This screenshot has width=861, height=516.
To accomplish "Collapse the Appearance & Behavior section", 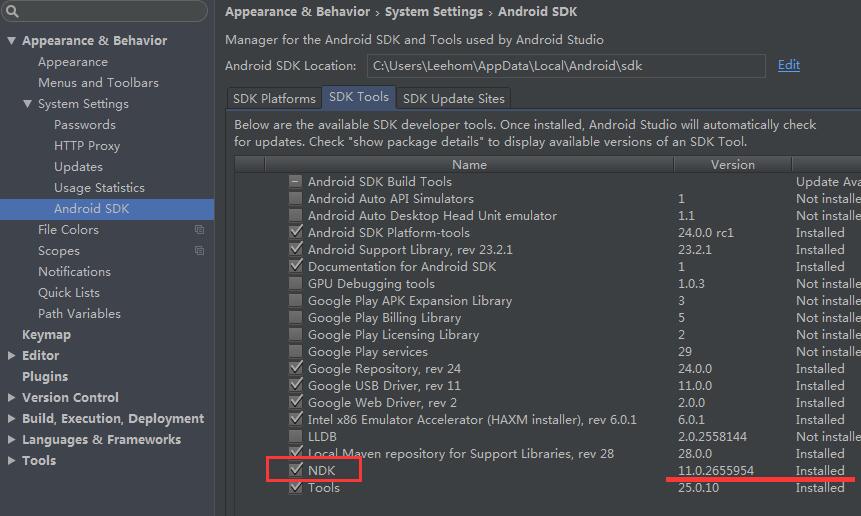I will tap(11, 40).
